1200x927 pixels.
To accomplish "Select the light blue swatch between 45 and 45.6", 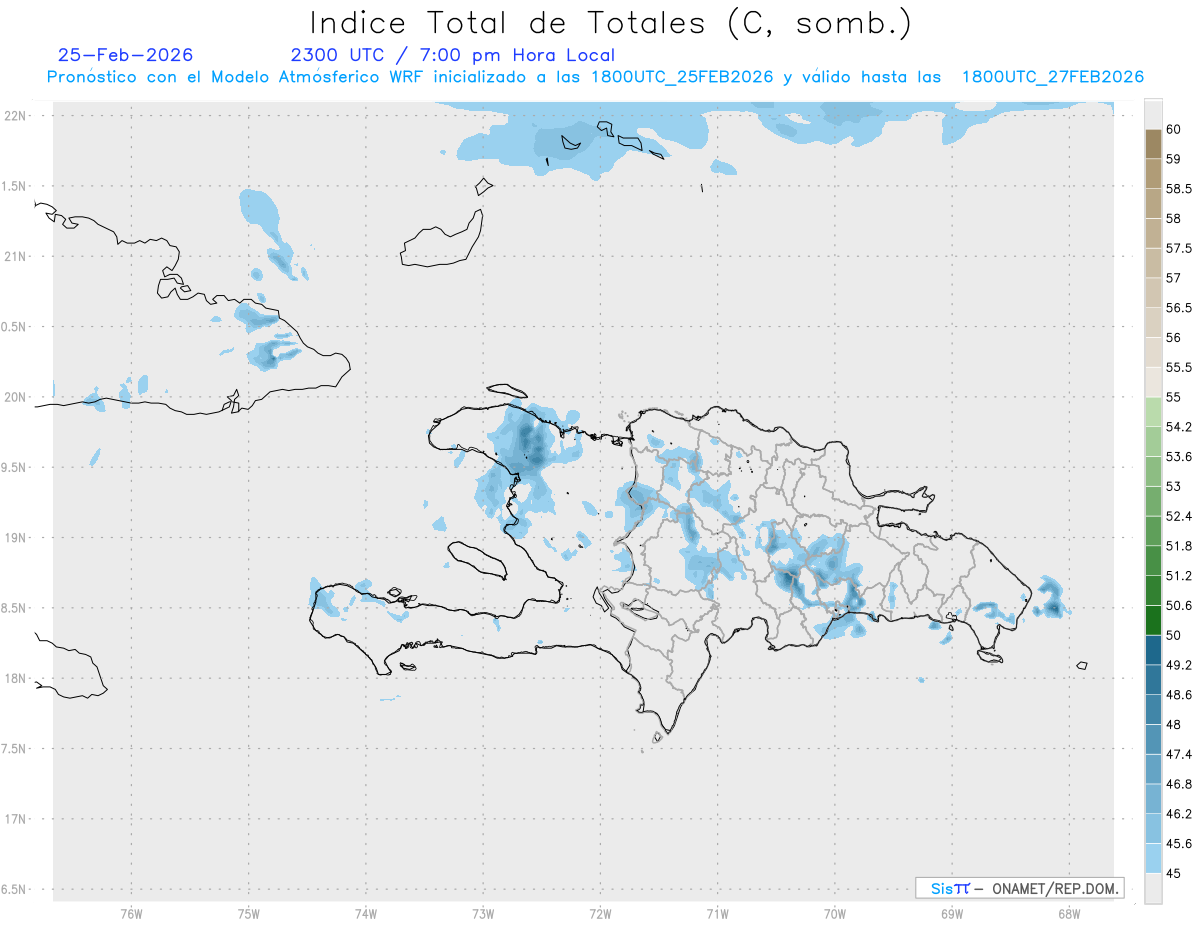I will 1153,858.
